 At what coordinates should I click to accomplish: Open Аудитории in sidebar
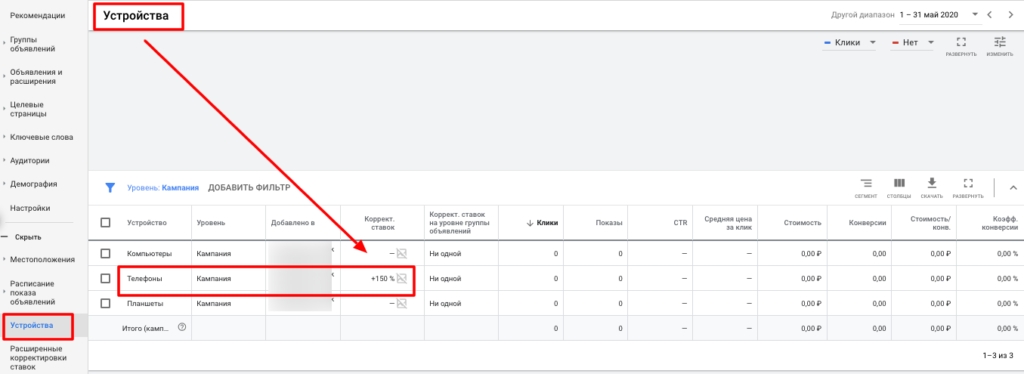coord(29,161)
